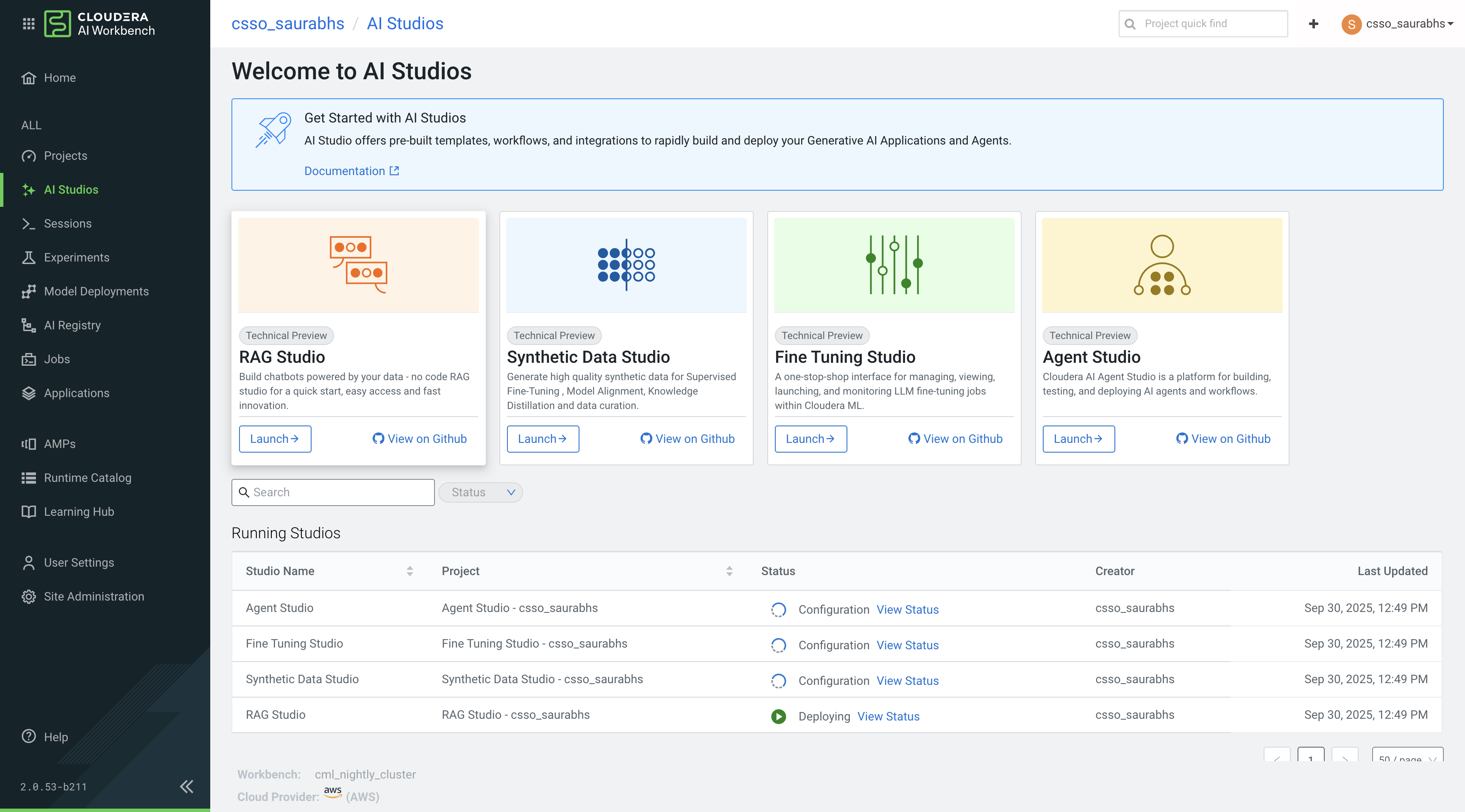1465x812 pixels.
Task: Open the app grid launcher icon
Action: (x=28, y=23)
